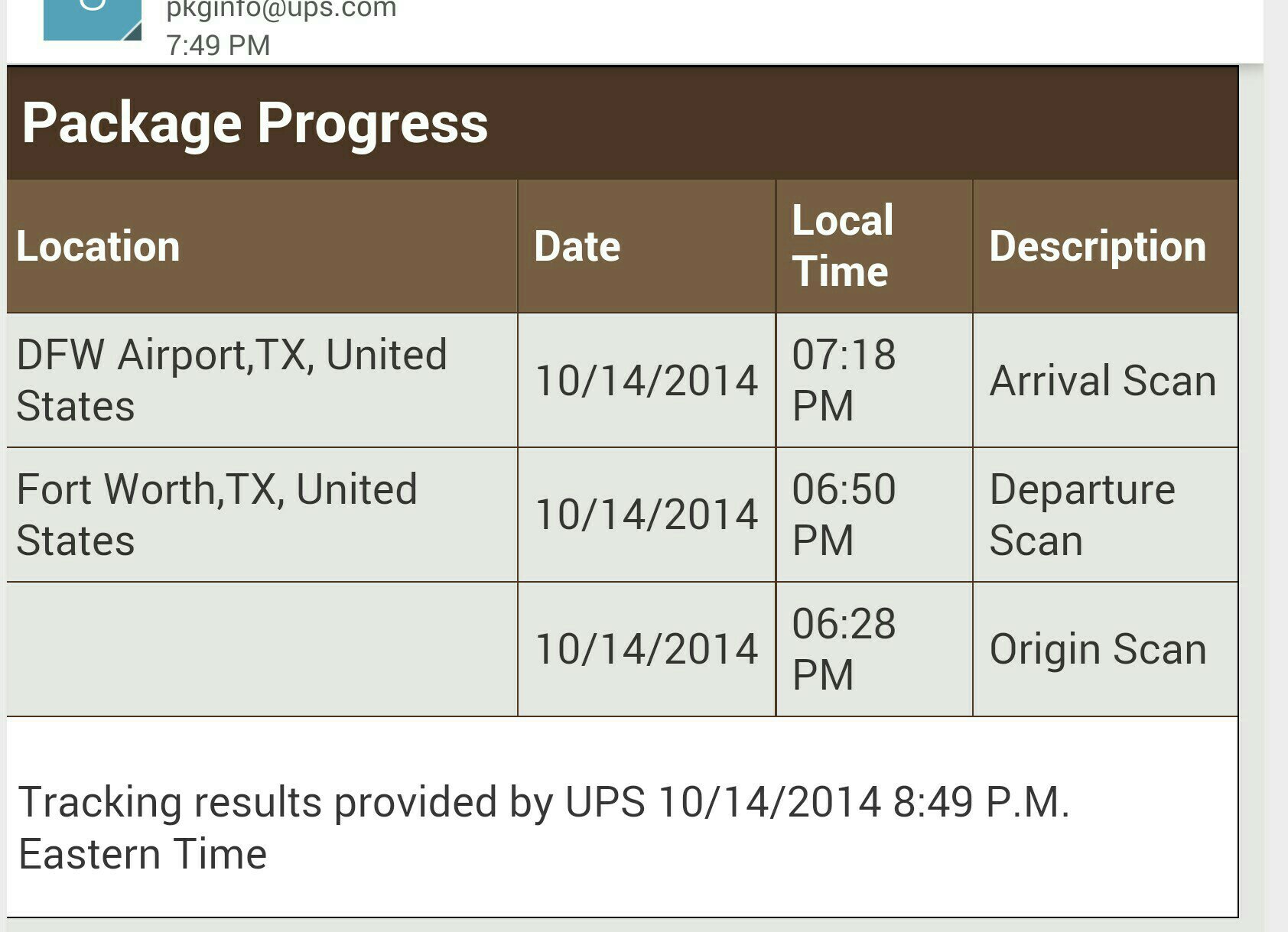
Task: Tap the date in the Origin Scan row
Action: (646, 649)
